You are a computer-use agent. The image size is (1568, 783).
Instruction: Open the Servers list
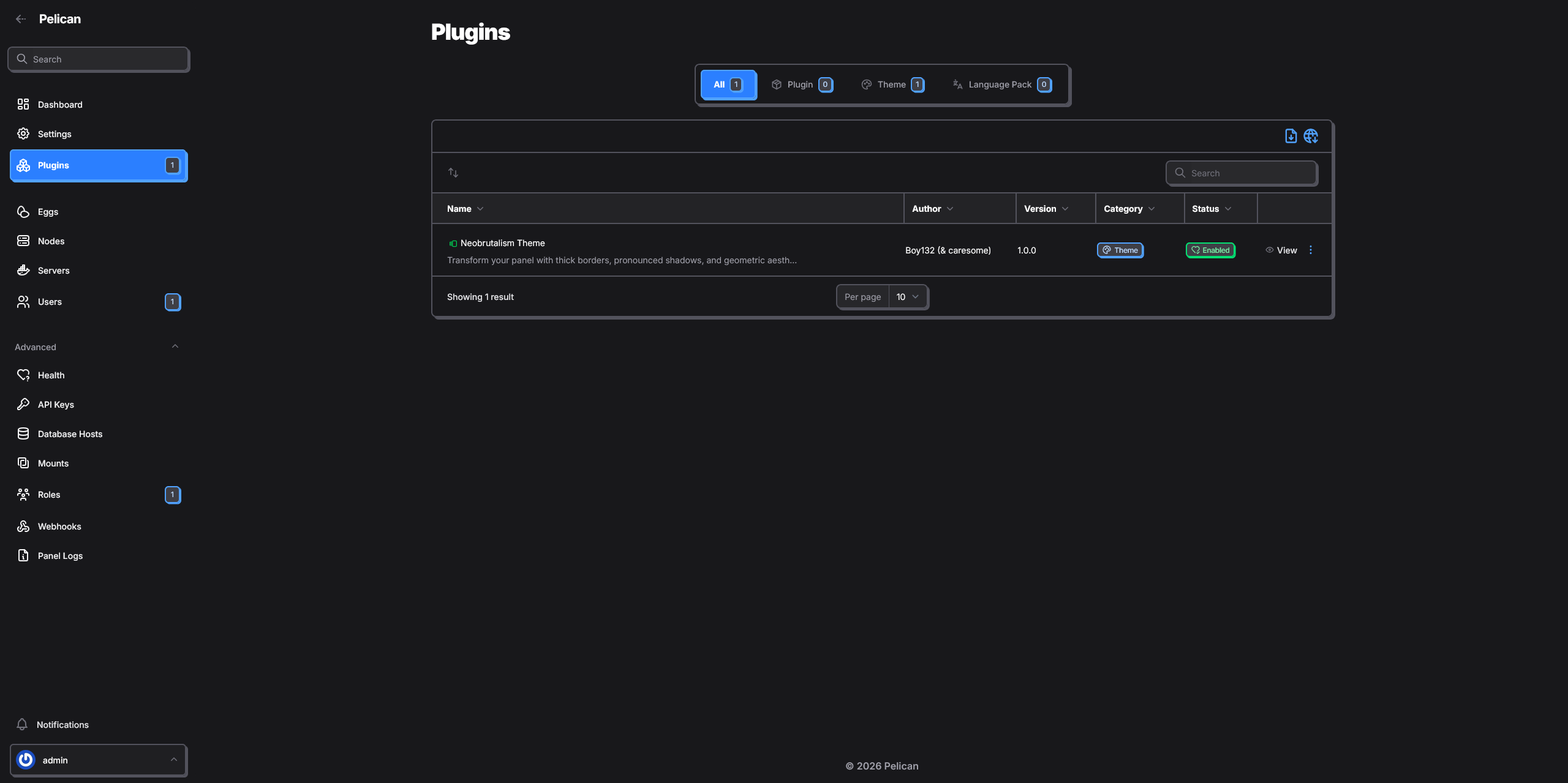(x=98, y=271)
